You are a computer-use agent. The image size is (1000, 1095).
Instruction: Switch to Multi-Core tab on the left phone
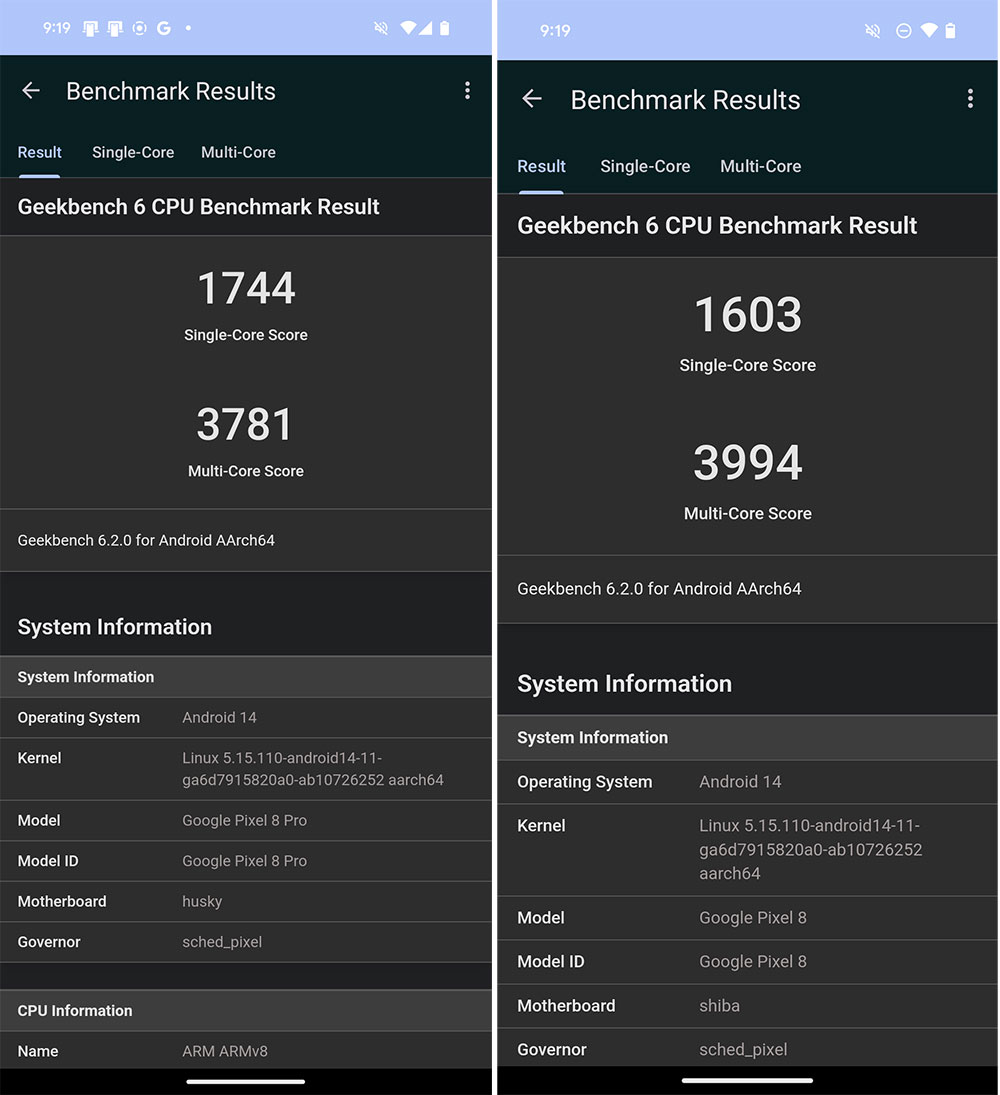[x=238, y=152]
